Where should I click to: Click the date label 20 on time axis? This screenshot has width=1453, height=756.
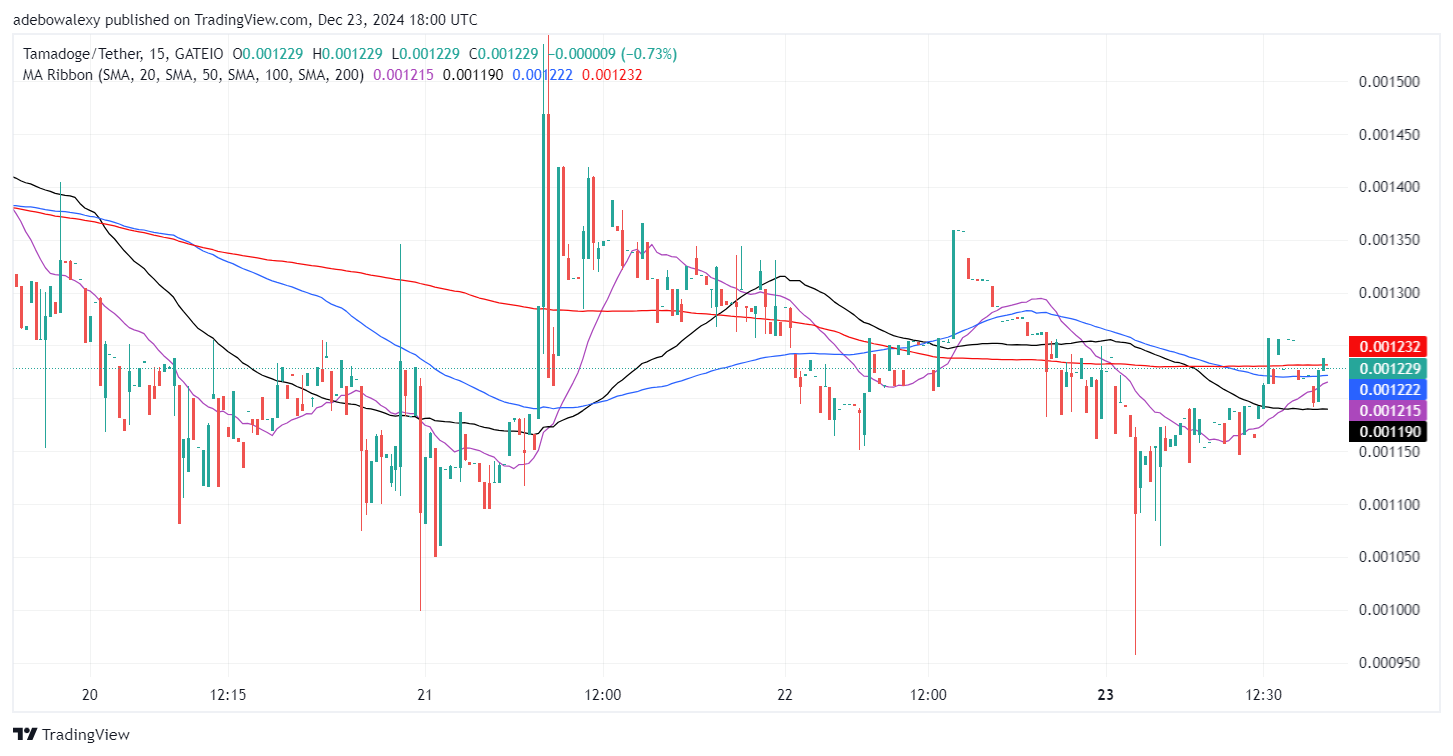(x=90, y=694)
